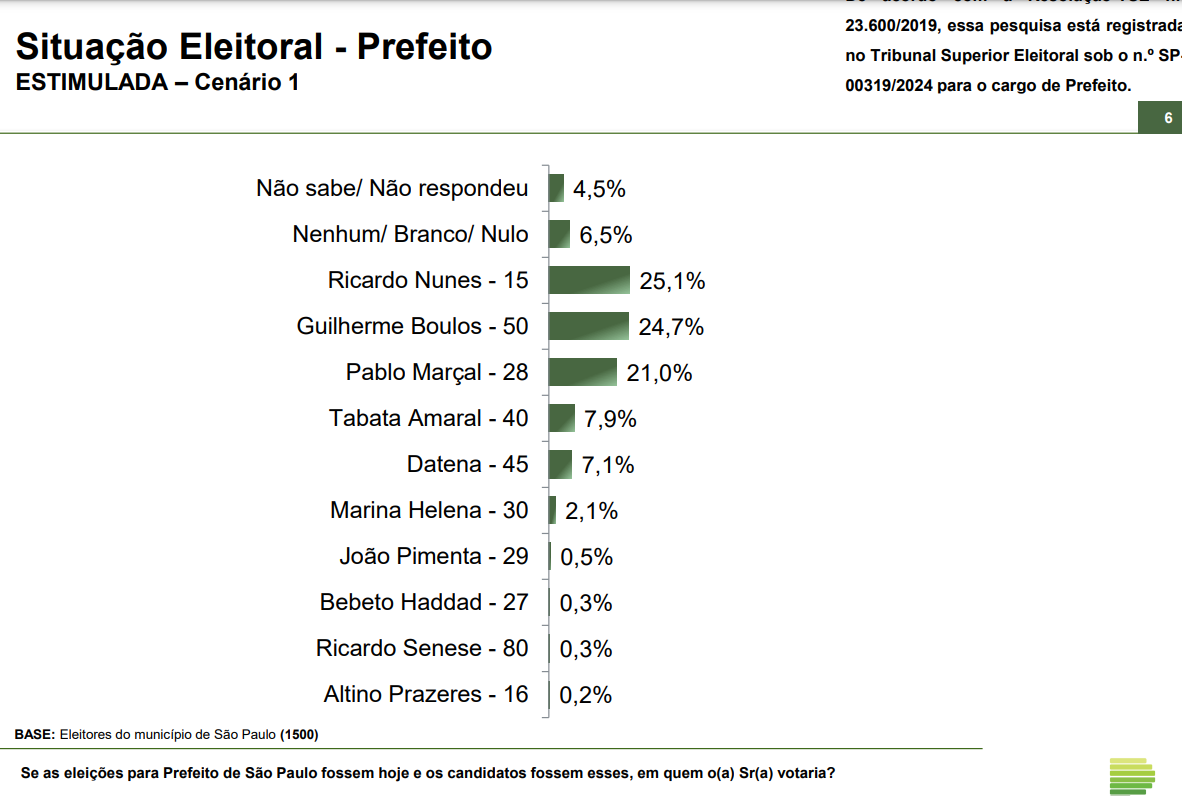Viewport: 1182px width, 796px height.
Task: Click the Ricardo Nunes bar in the chart
Action: pos(589,280)
